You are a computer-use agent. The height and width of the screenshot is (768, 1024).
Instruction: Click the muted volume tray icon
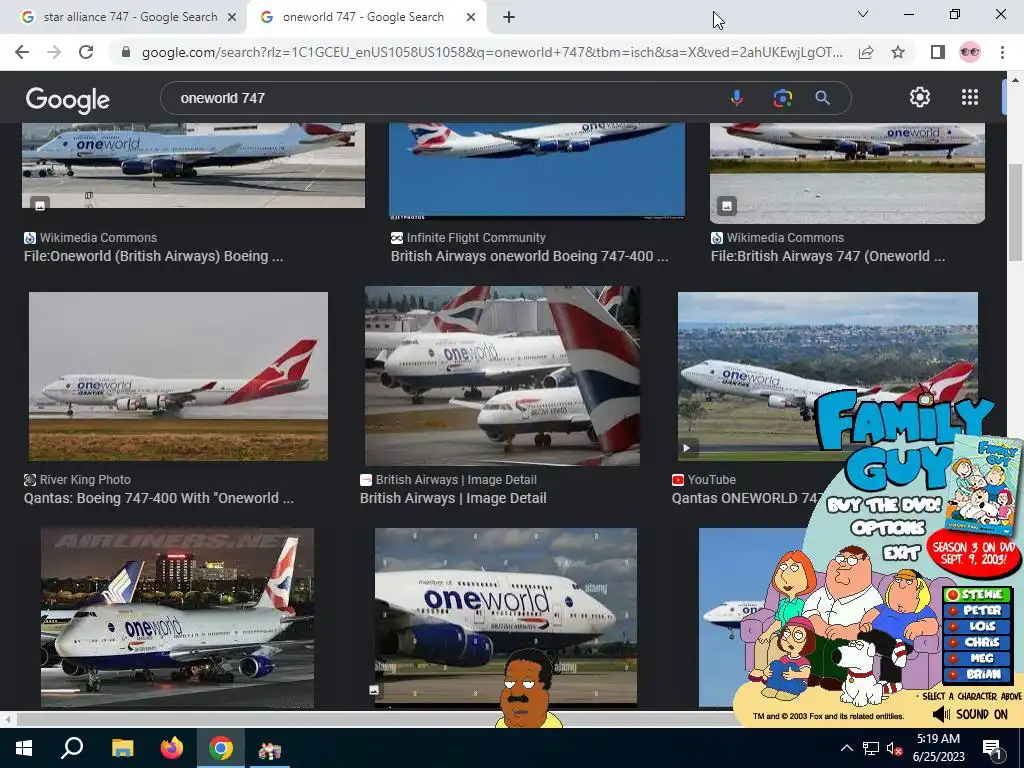point(894,748)
